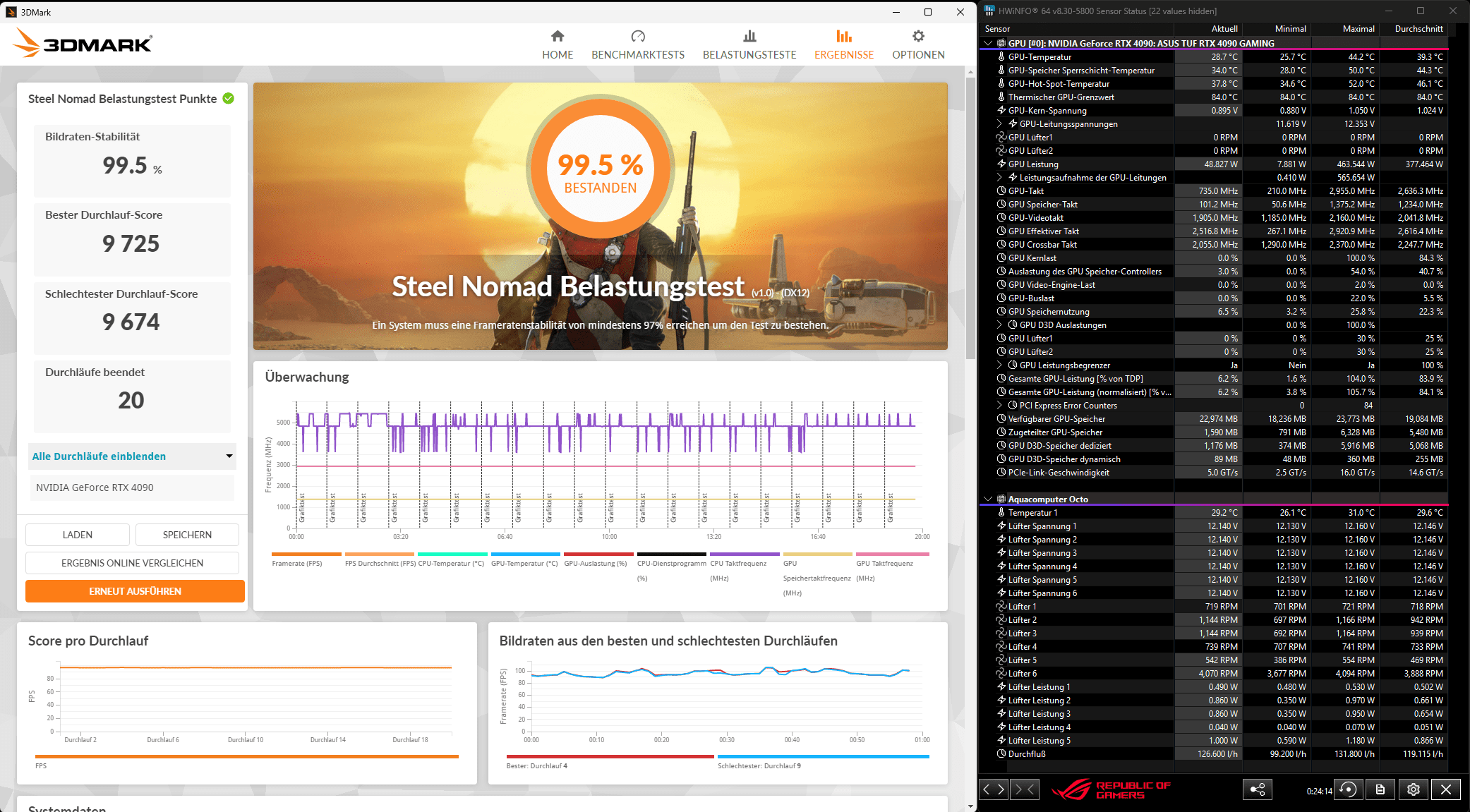The width and height of the screenshot is (1470, 812).
Task: Toggle the Framerate (FPS) legend series
Action: [296, 563]
